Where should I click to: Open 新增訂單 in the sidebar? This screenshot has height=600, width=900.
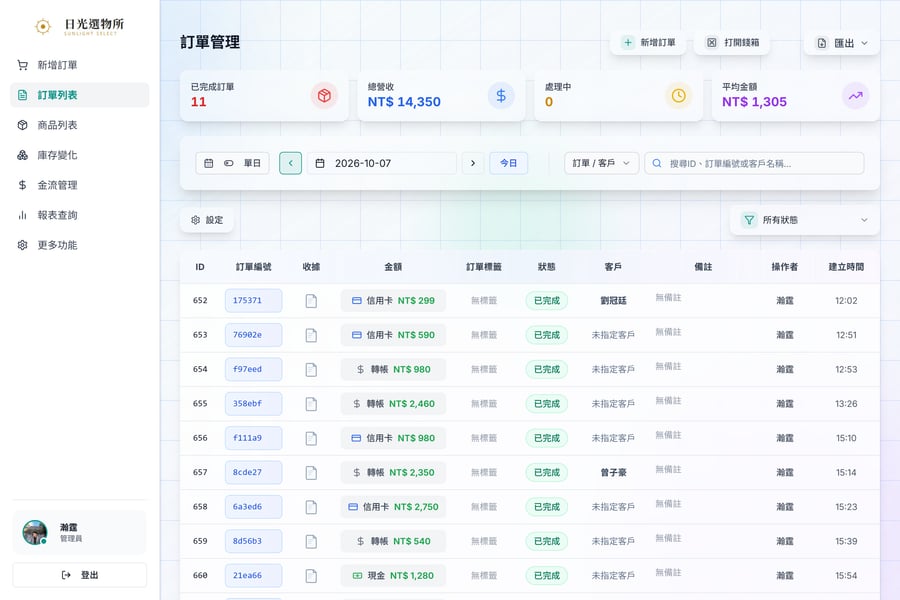(80, 65)
